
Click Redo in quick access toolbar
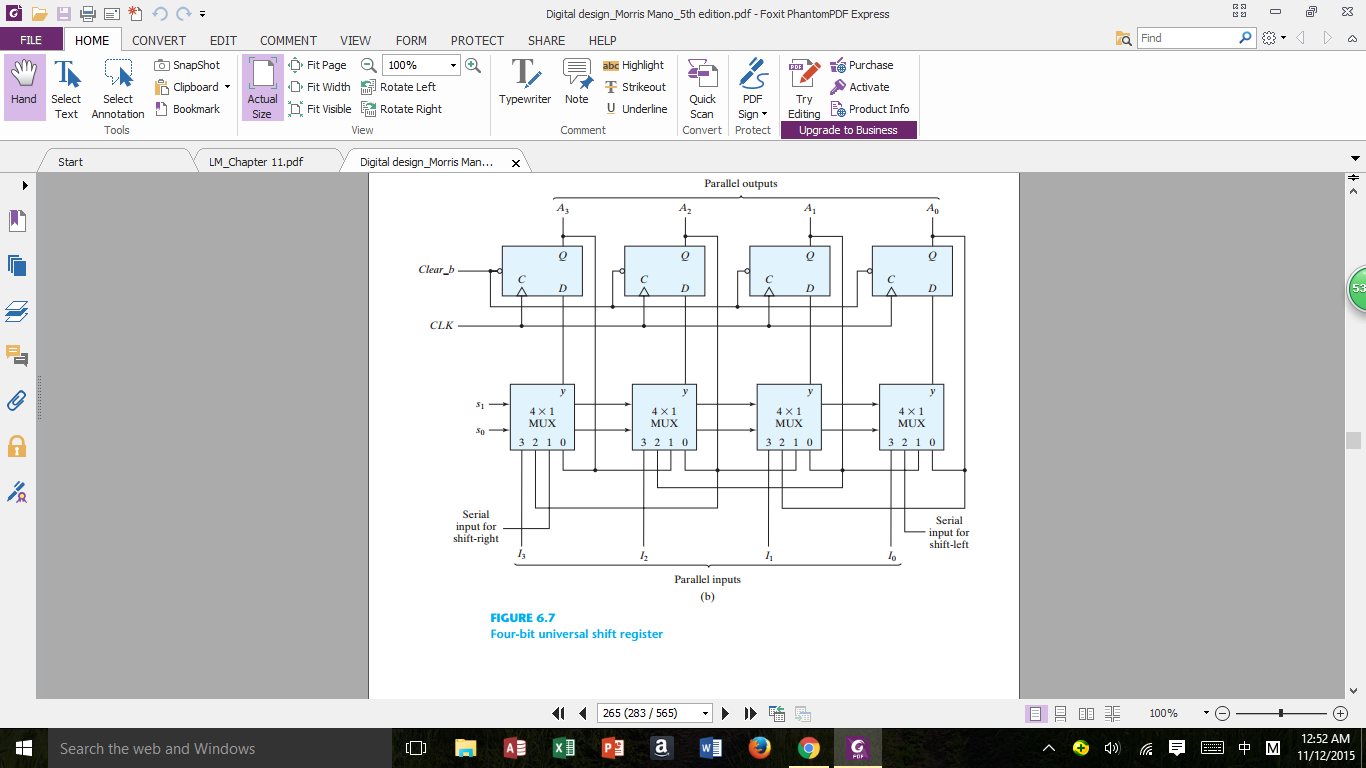(x=183, y=14)
